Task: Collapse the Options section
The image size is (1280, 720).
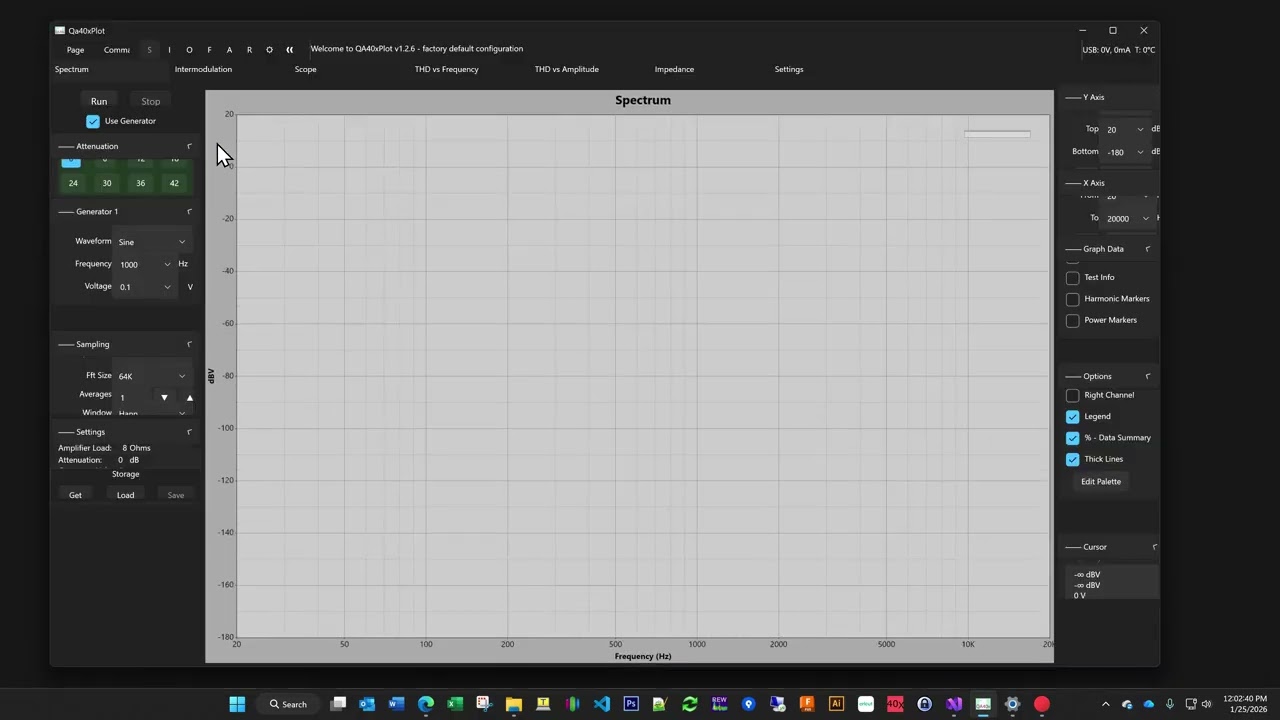Action: [x=1148, y=376]
